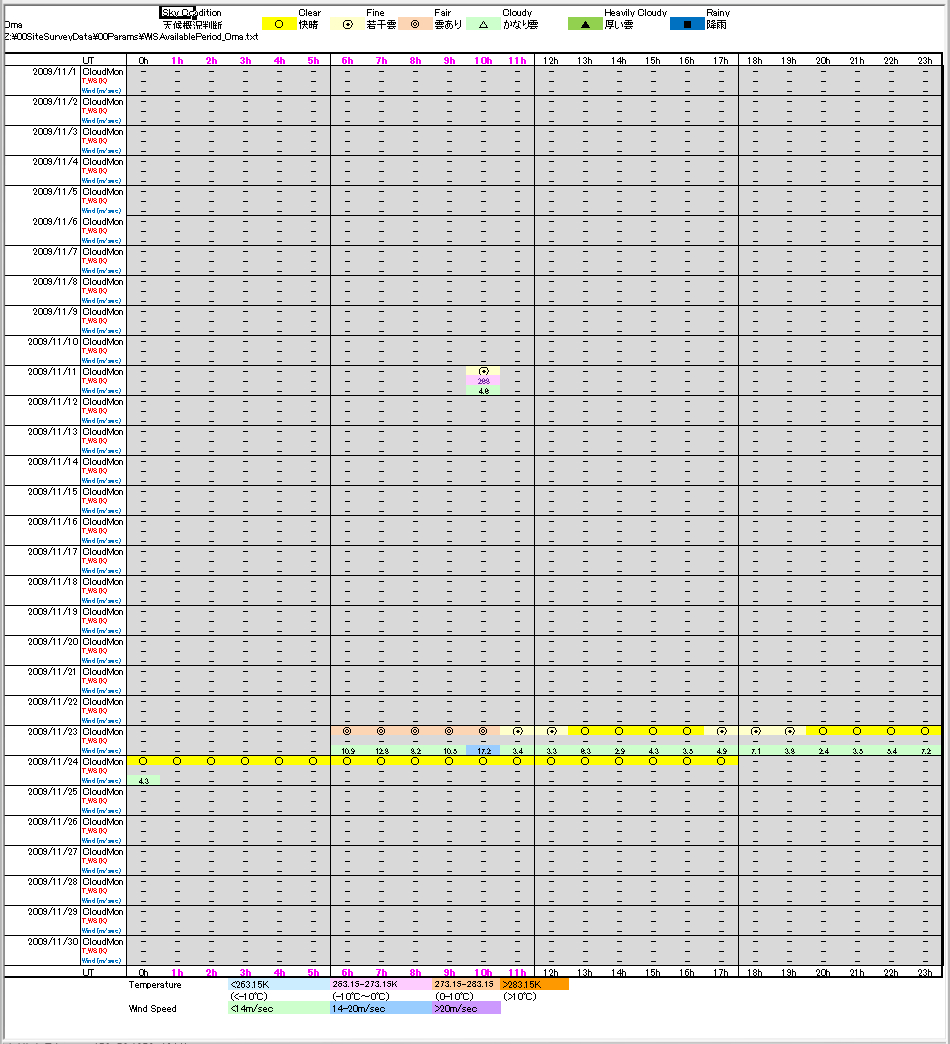This screenshot has height=1044, width=950.
Task: Click the Fine sky legend dotted-circle icon
Action: (x=347, y=23)
